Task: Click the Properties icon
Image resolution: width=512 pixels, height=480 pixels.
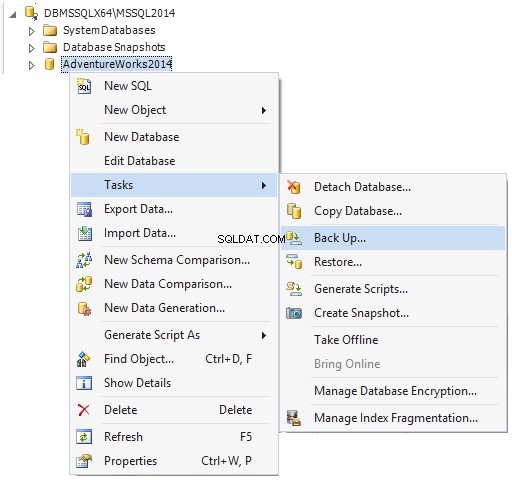Action: pos(84,461)
